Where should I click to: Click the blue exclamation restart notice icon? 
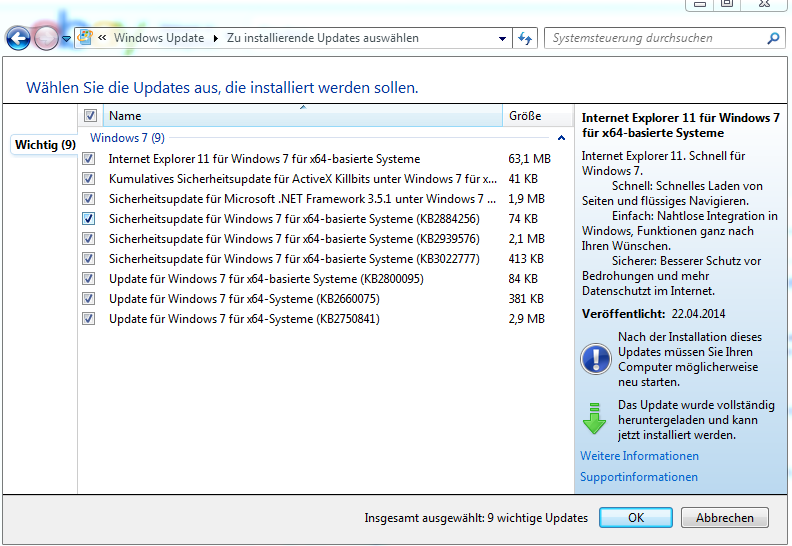(596, 359)
